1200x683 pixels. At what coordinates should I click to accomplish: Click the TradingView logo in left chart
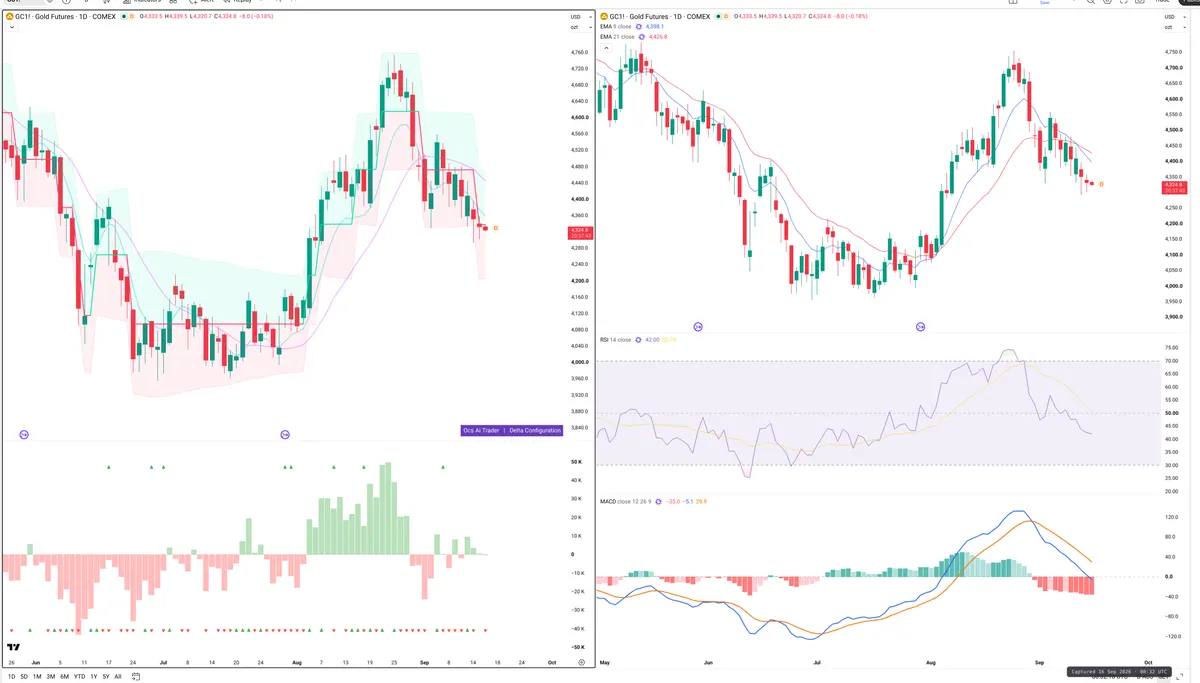[x=12, y=648]
